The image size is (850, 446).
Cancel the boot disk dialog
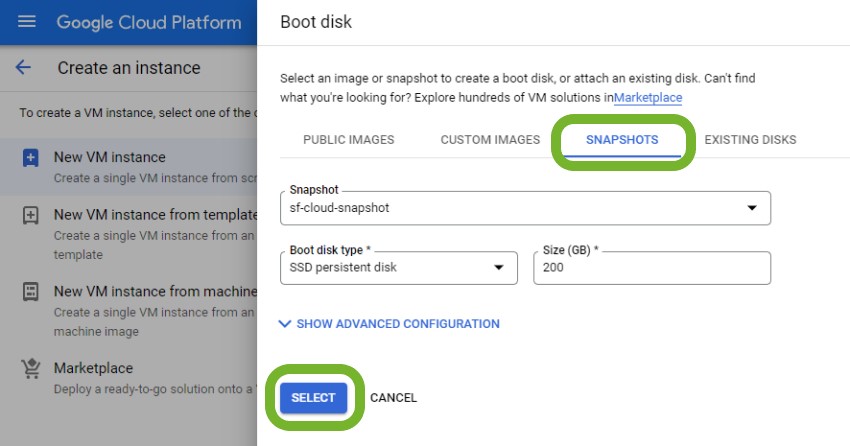pos(393,398)
